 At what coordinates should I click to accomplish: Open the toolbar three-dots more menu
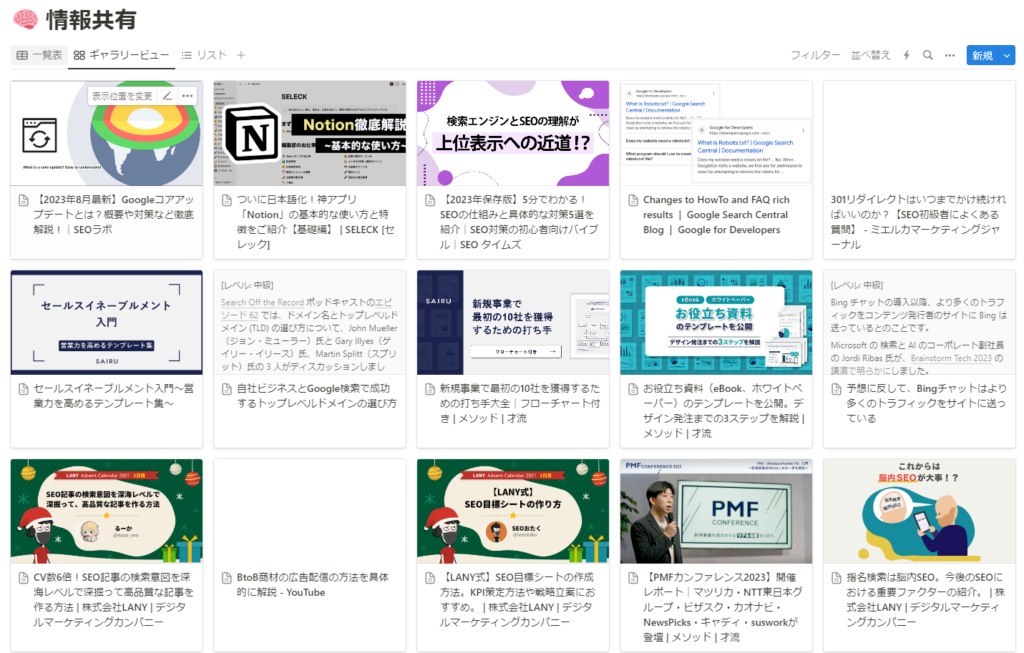pos(950,56)
